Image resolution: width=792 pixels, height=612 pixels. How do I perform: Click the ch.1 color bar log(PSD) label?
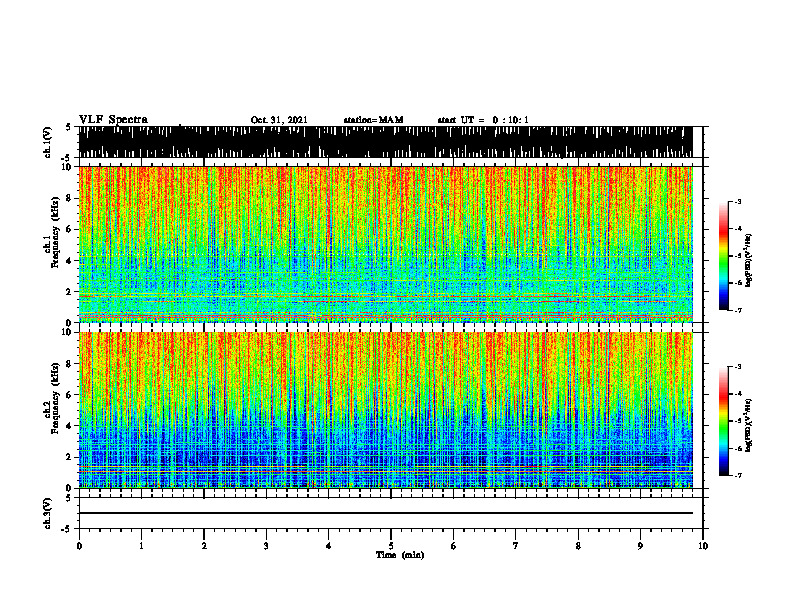click(749, 260)
